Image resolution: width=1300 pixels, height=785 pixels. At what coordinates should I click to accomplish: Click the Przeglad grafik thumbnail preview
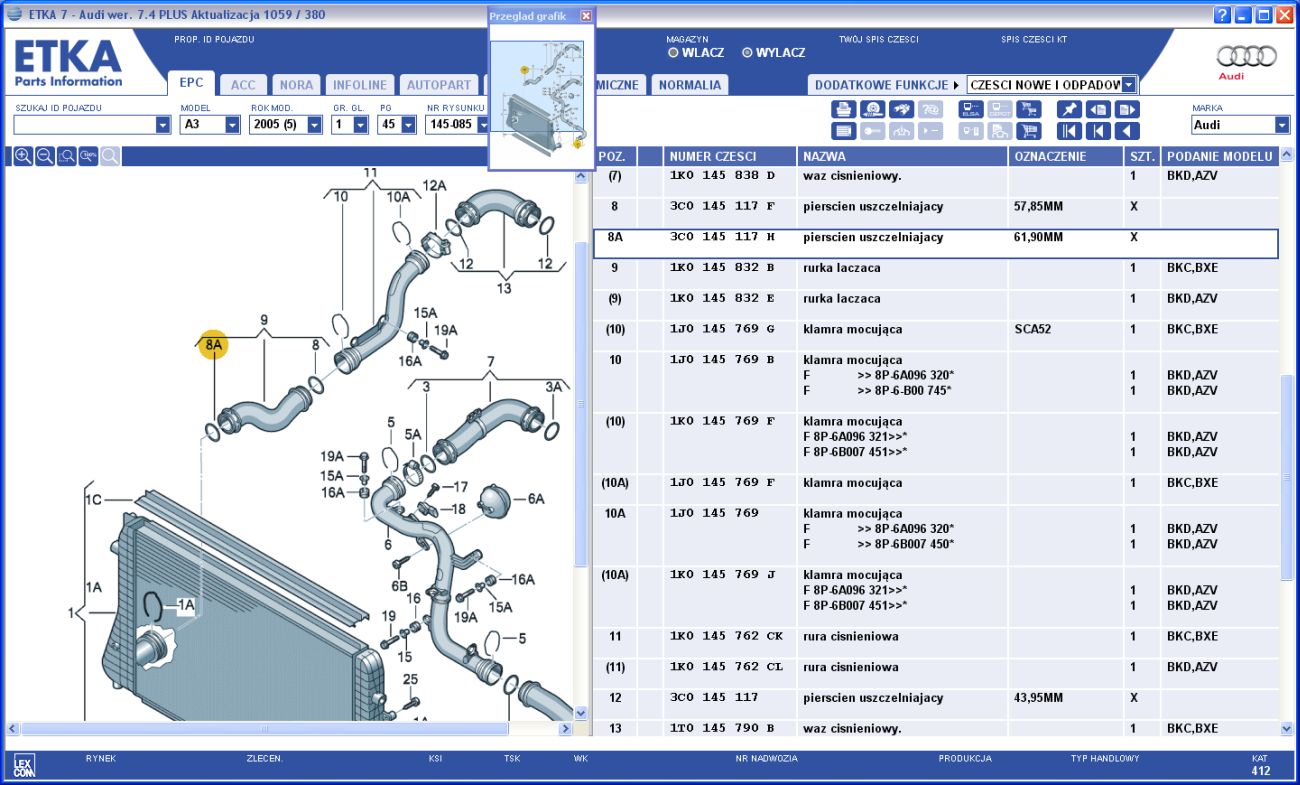541,97
